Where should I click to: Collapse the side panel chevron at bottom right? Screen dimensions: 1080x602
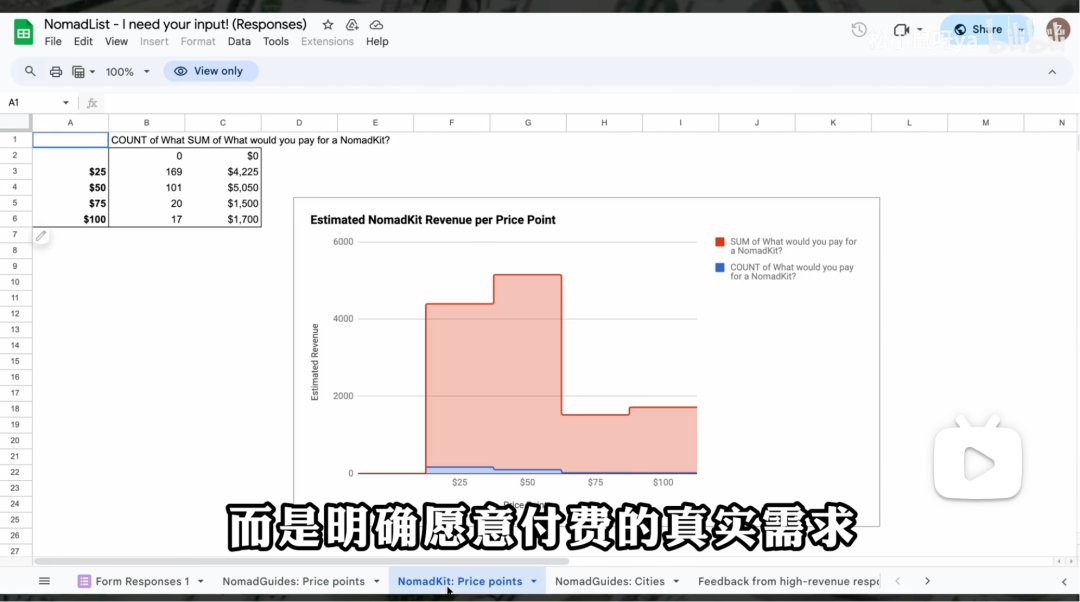pyautogui.click(x=1064, y=581)
